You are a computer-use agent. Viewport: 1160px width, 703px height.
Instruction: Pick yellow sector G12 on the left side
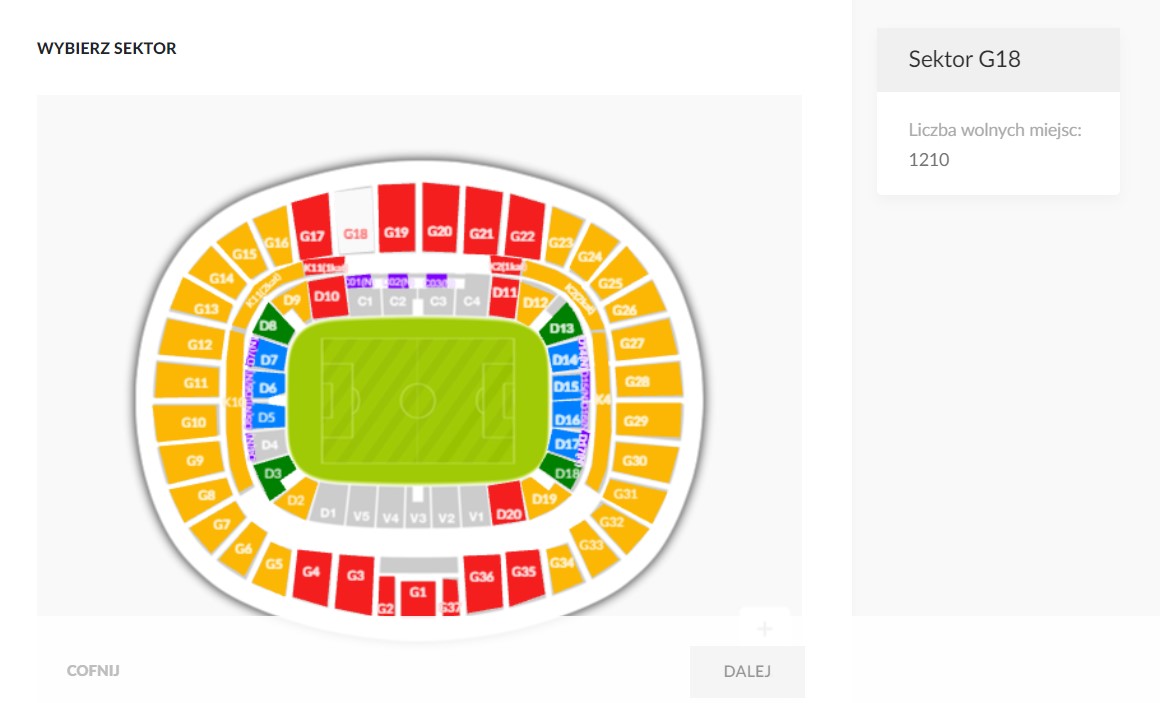[193, 341]
